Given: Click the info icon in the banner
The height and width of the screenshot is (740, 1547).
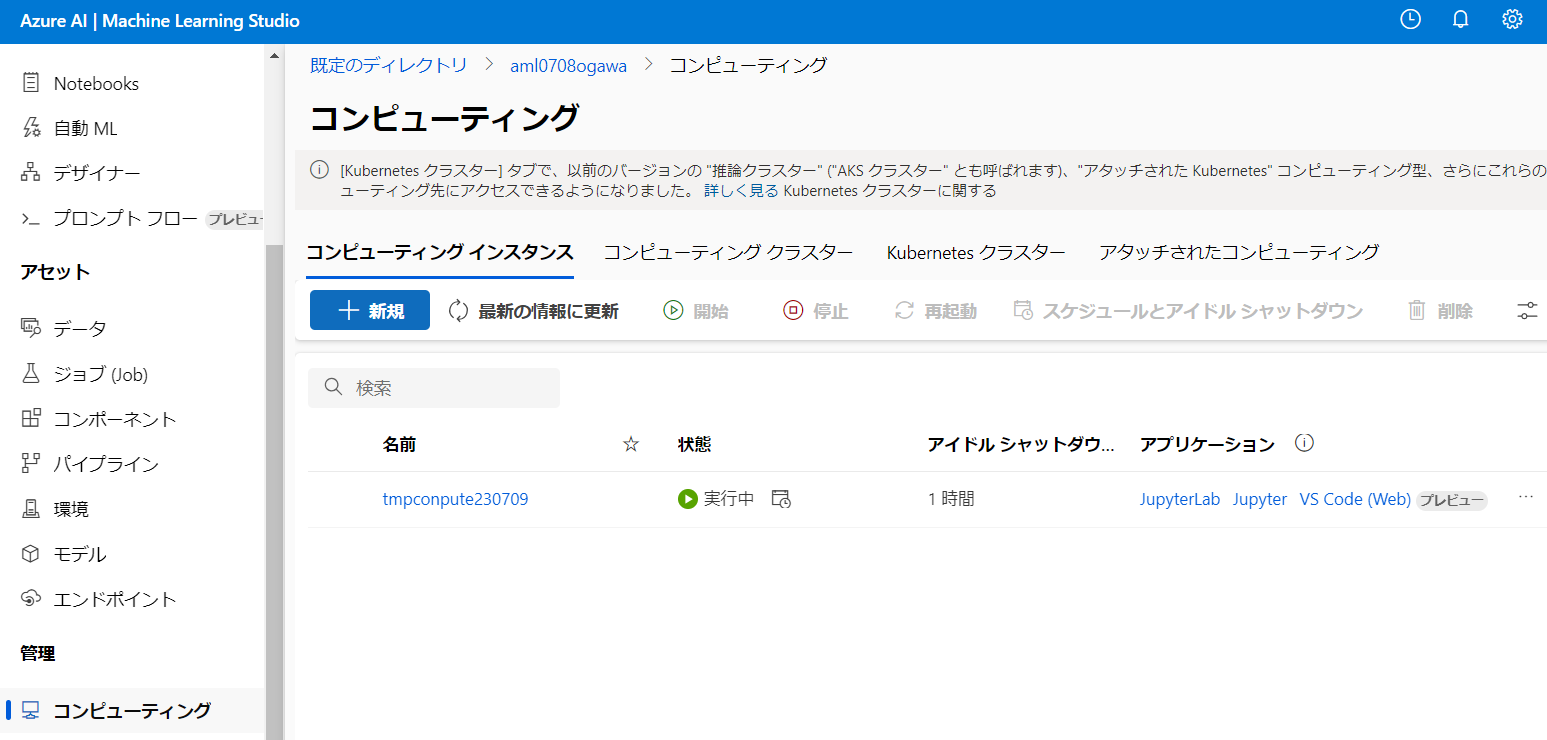Looking at the screenshot, I should 319,170.
